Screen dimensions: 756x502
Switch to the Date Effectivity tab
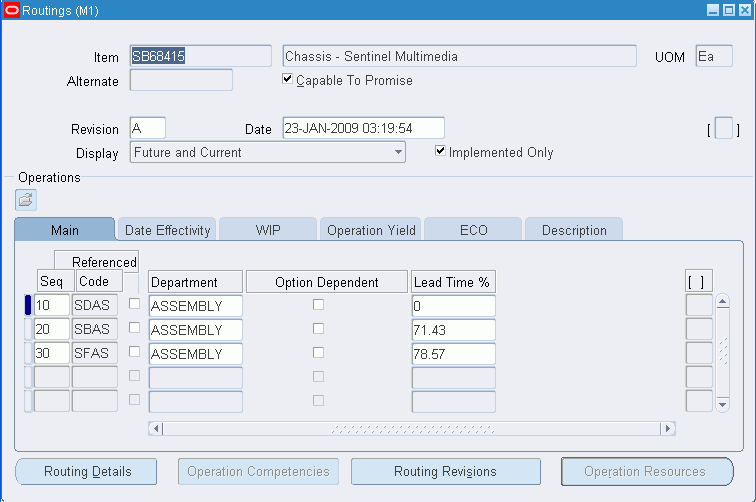pyautogui.click(x=168, y=230)
